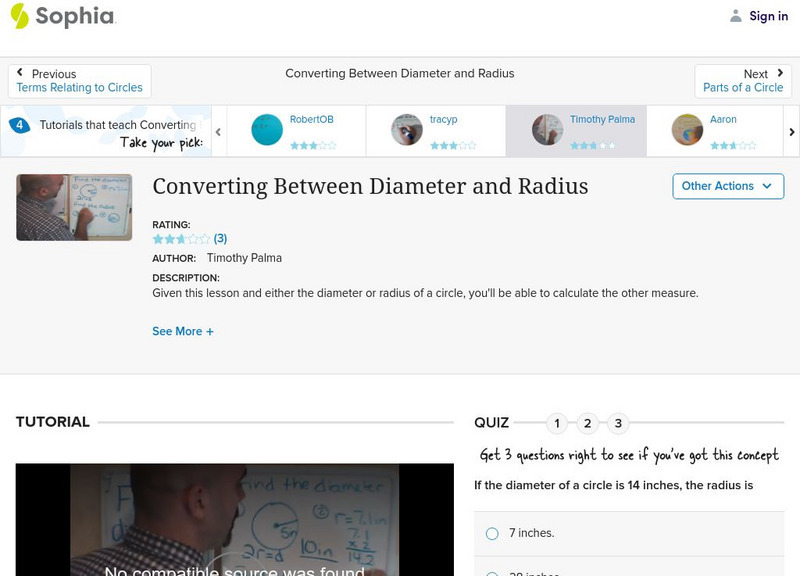
Task: Click the Sign in link
Action: tap(768, 16)
